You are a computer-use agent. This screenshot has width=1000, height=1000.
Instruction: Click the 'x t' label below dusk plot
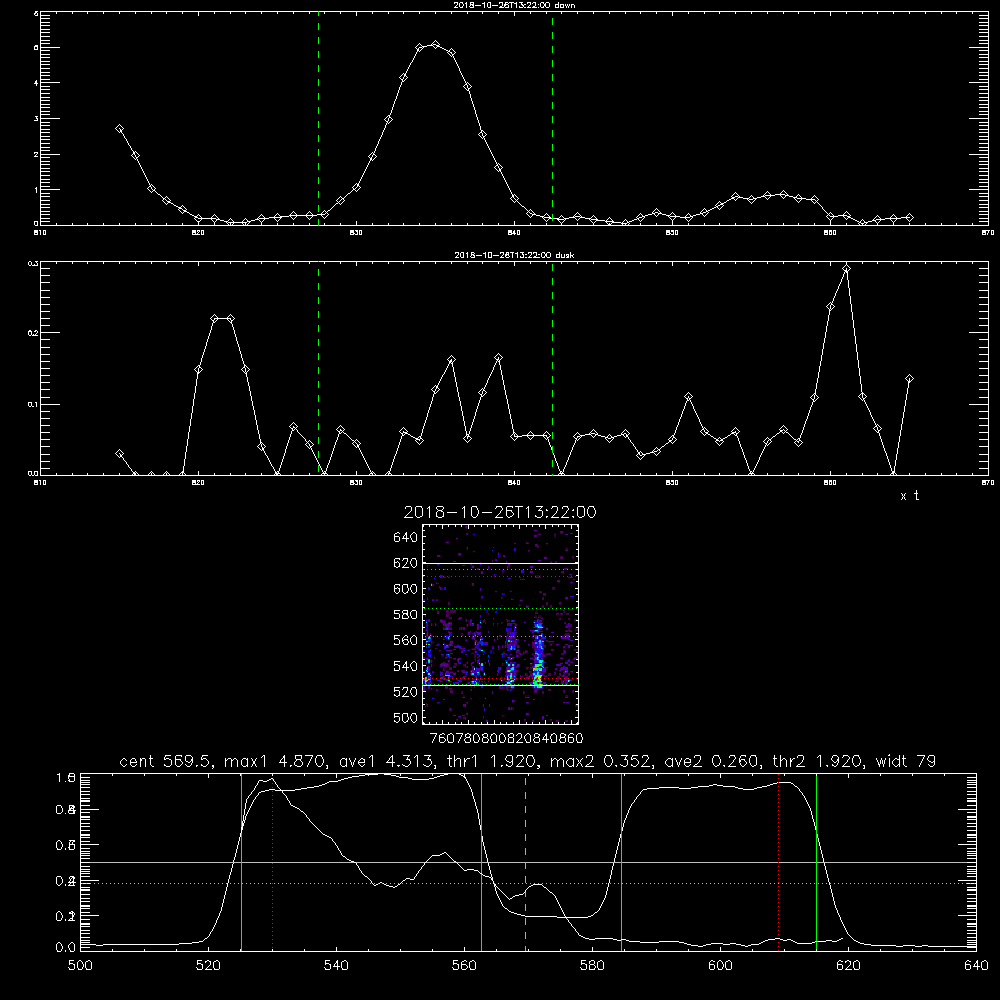909,496
